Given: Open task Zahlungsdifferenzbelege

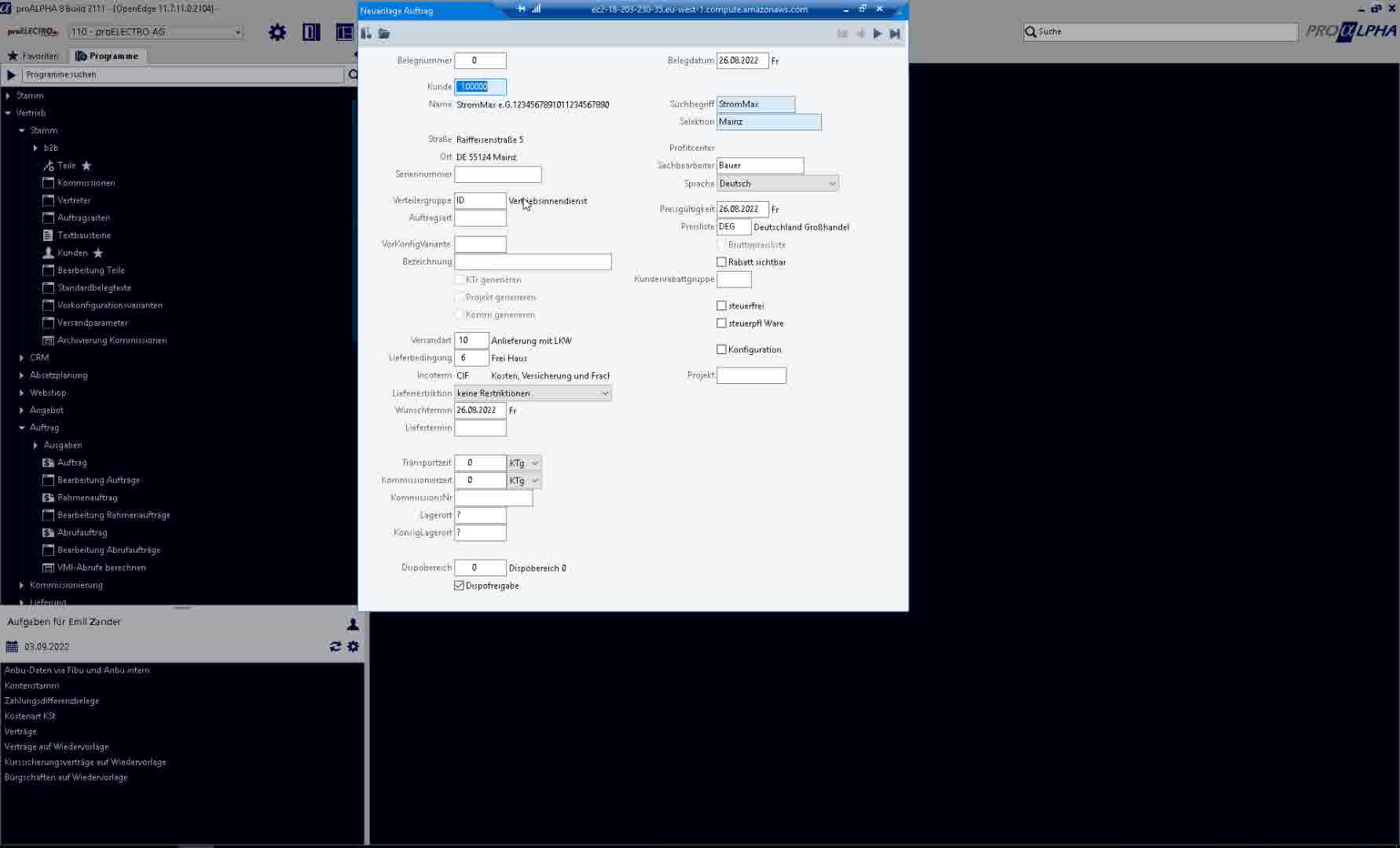Looking at the screenshot, I should coord(52,701).
